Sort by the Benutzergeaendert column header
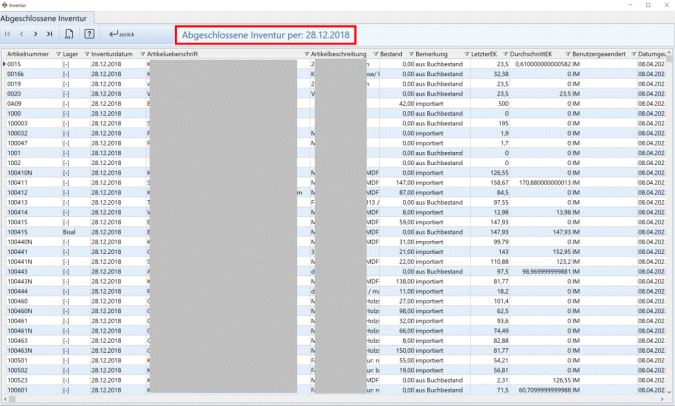The image size is (675, 406). click(x=598, y=54)
